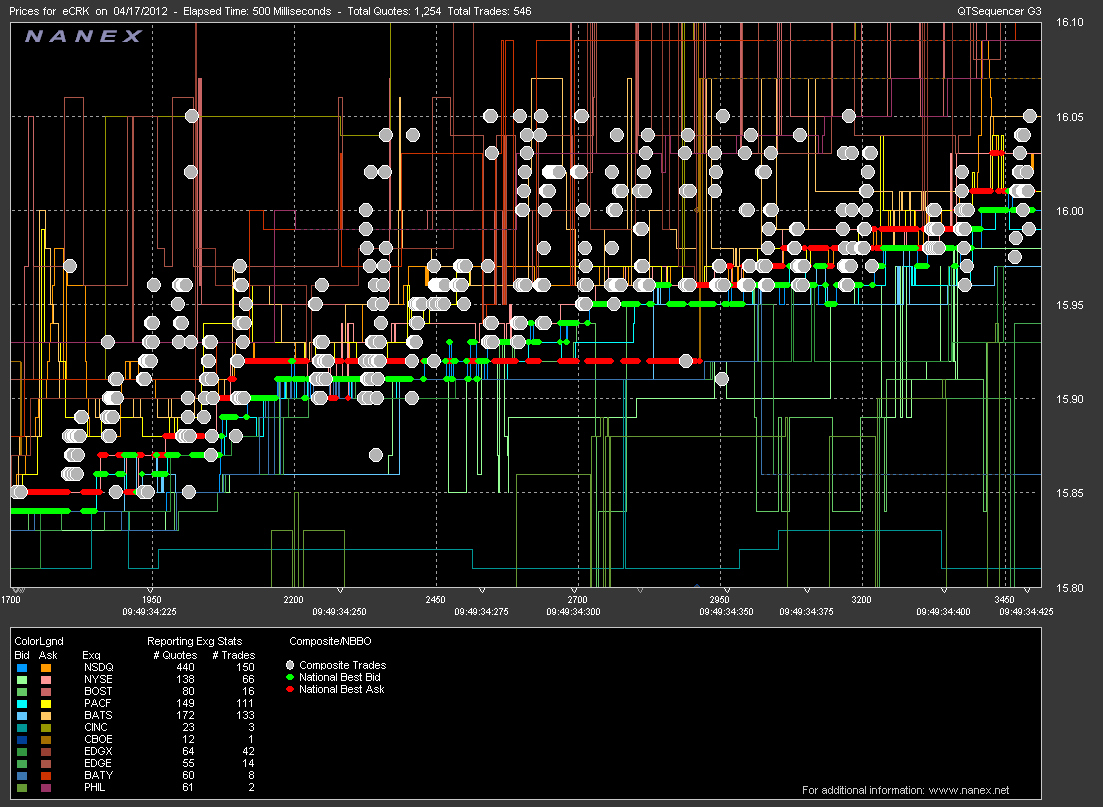Click the # Trades column header
1103x807 pixels.
[x=234, y=655]
